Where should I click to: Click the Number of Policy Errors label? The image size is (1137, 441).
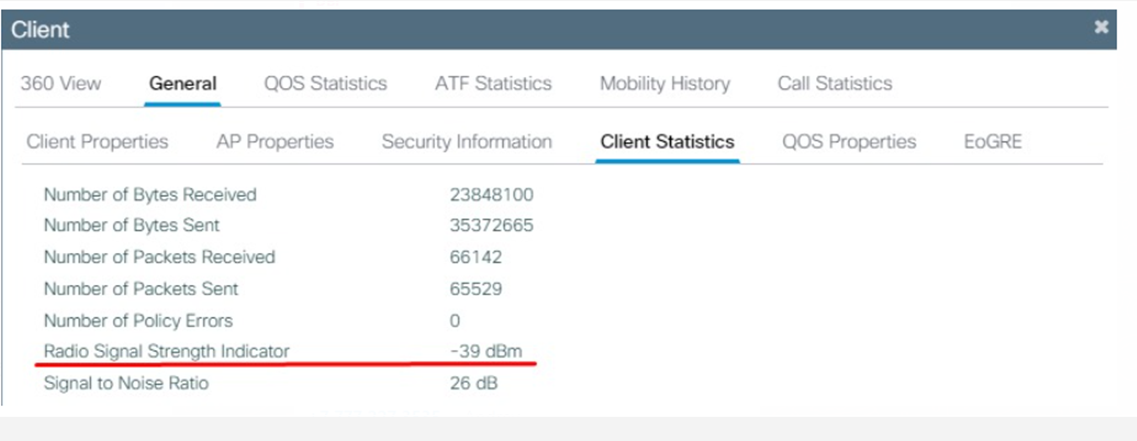[x=138, y=321]
